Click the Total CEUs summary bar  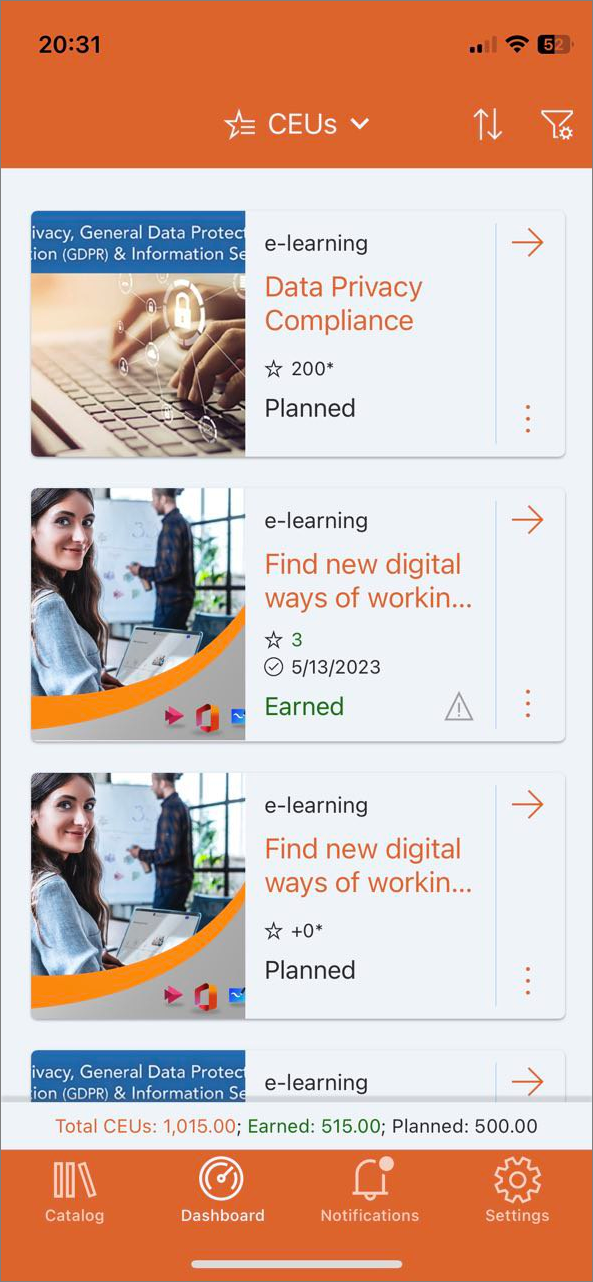coord(296,1126)
